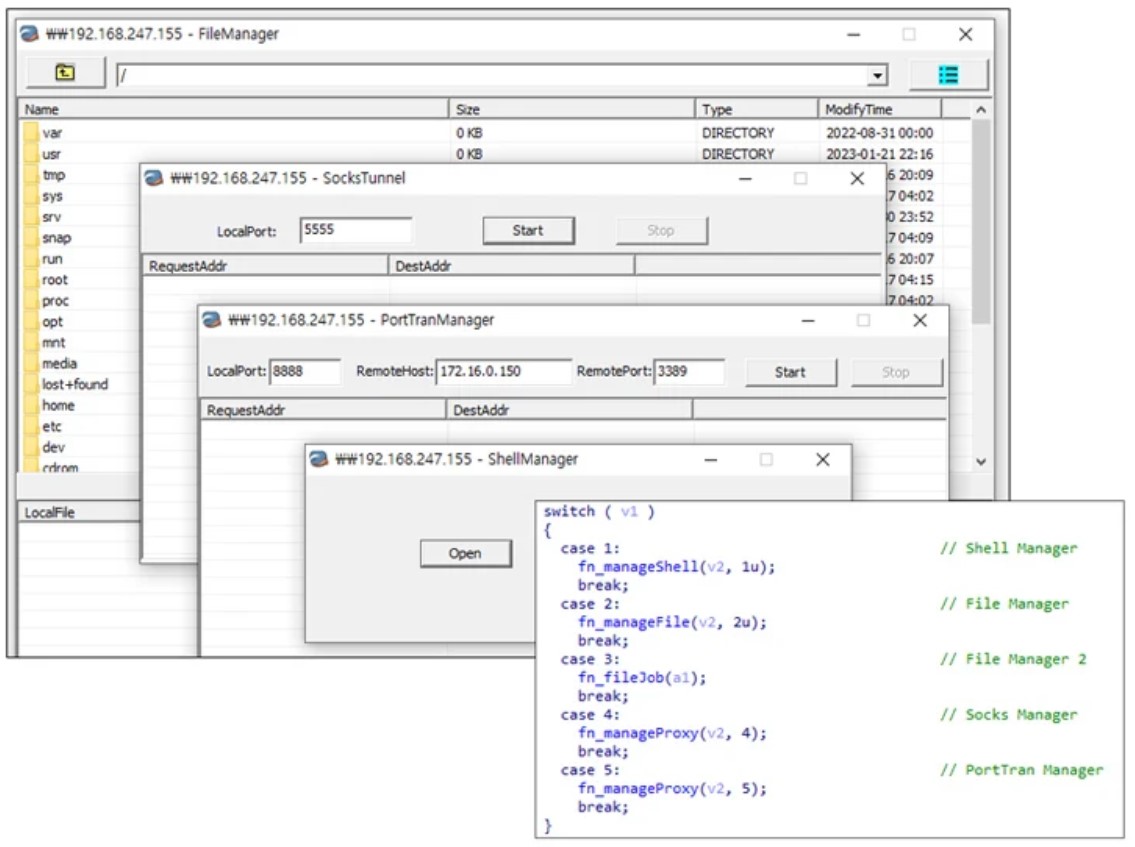Click SocksTunnel RequestAddr column header

pos(265,266)
